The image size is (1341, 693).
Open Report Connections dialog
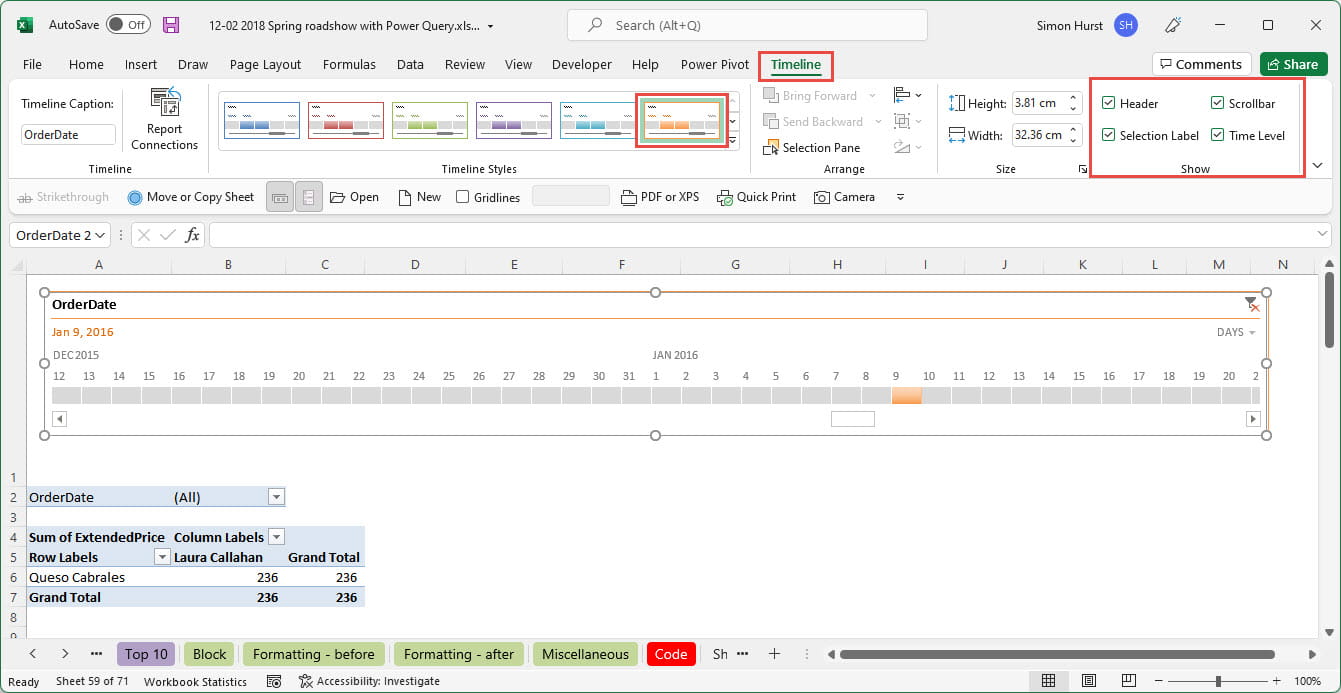pos(164,119)
